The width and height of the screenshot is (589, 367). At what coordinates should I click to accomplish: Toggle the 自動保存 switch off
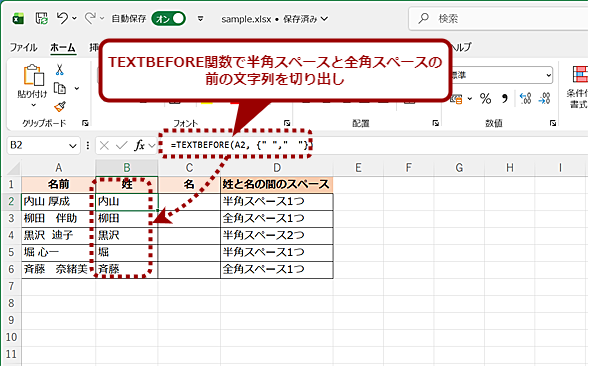169,18
